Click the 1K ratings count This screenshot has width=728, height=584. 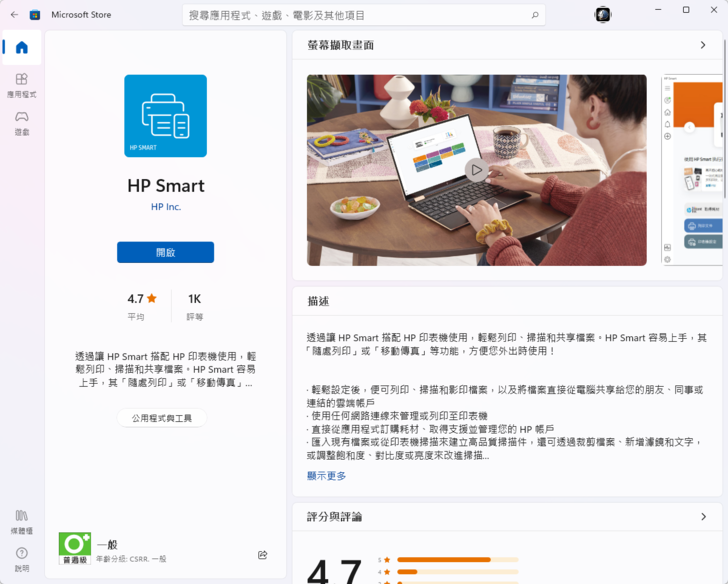tap(195, 298)
